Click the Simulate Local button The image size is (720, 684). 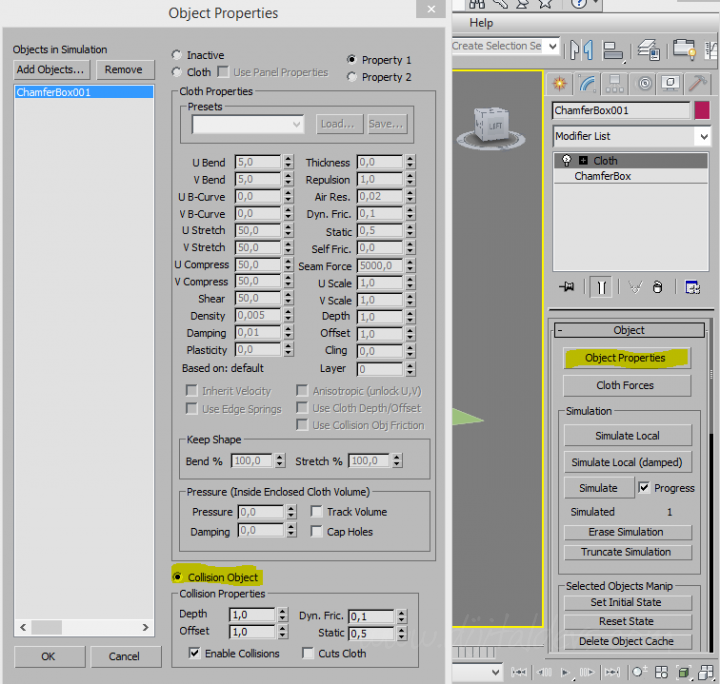coord(627,435)
